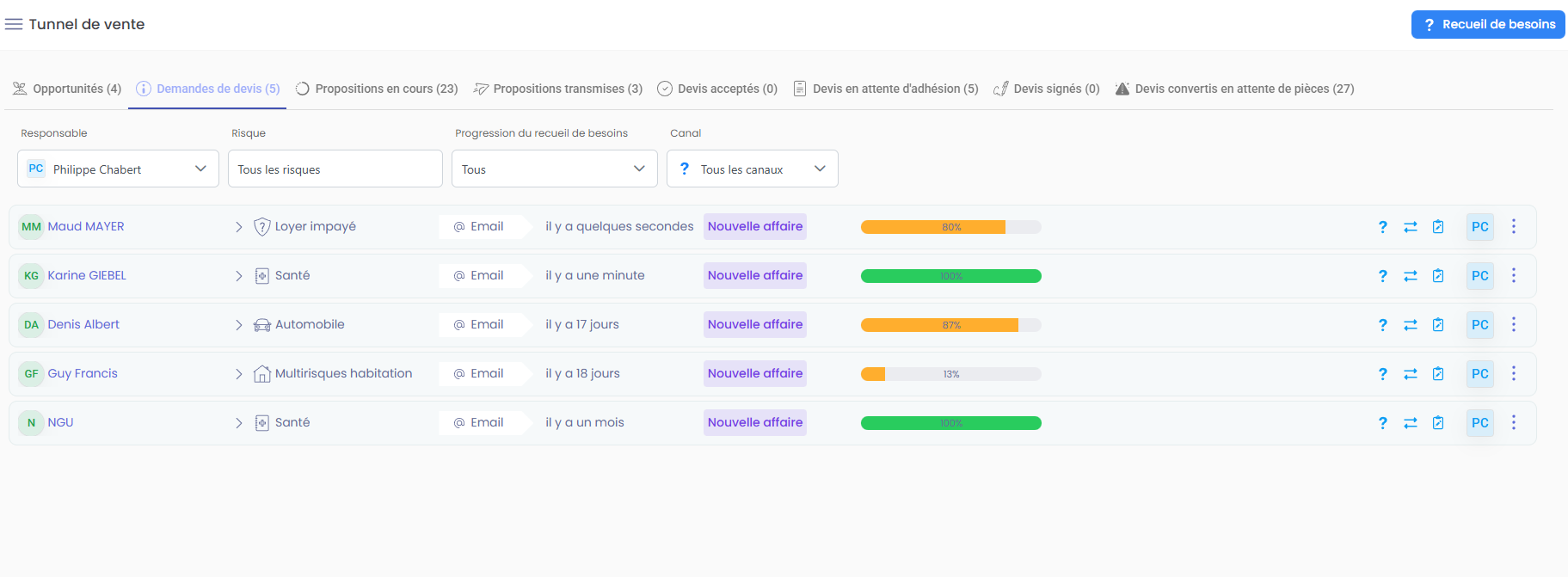Viewport: 1568px width, 577px height.
Task: Click the Recueil de besoins button
Action: pyautogui.click(x=1488, y=24)
